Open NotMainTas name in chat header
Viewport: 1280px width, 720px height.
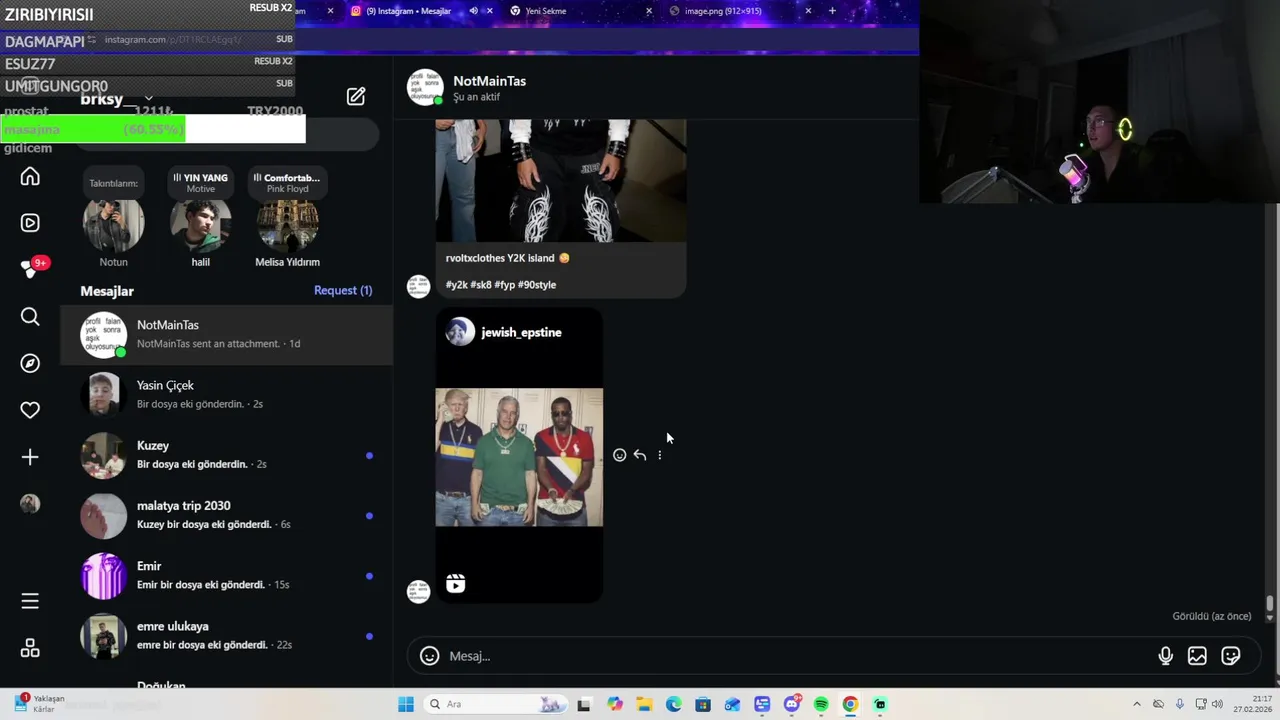489,81
